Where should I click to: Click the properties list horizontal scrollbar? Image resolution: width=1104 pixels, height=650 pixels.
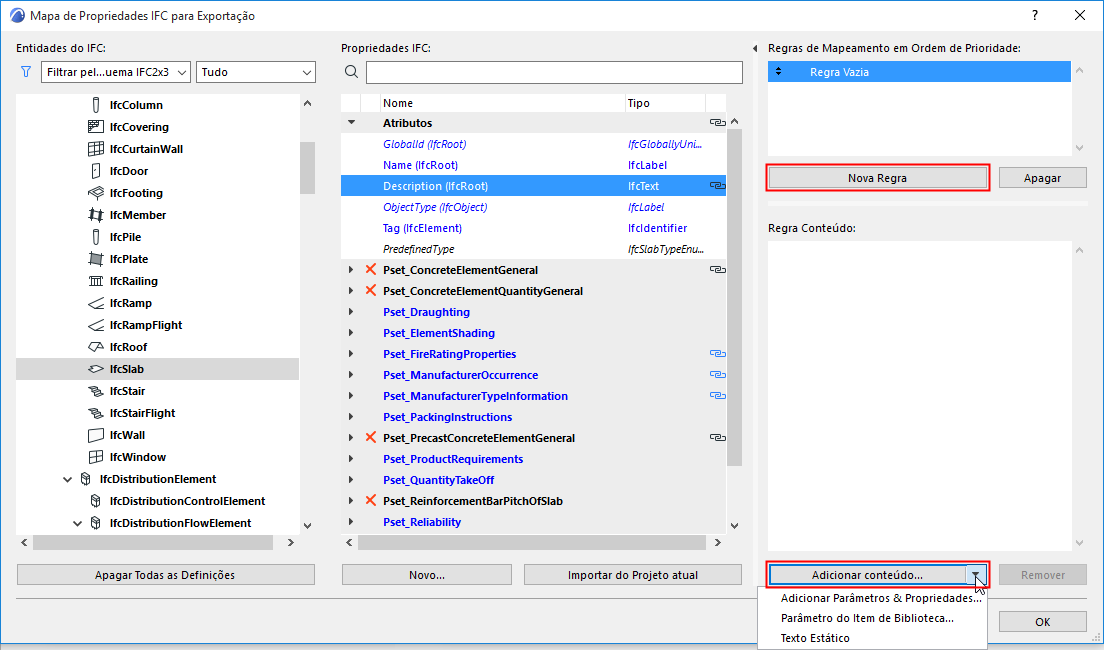(533, 543)
